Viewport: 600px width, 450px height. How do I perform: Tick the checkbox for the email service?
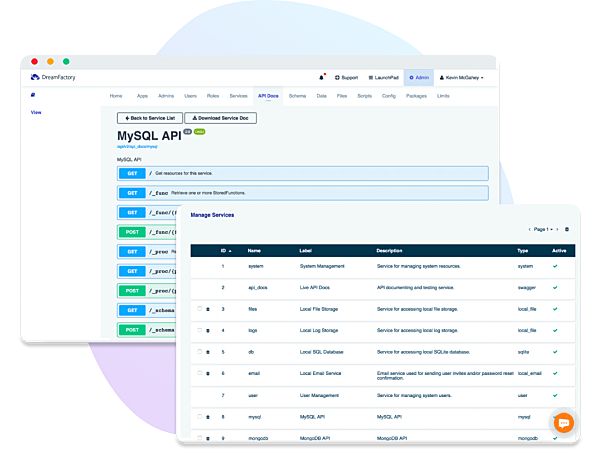point(199,373)
